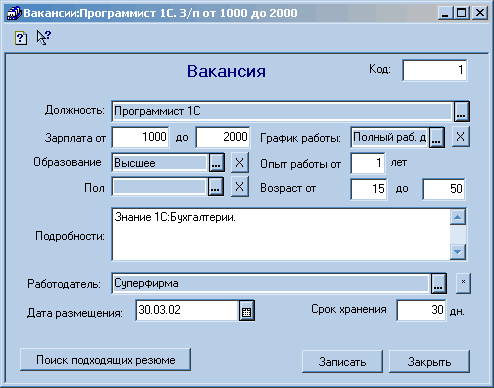494x388 pixels.
Task: Open selection list for Должность
Action: click(x=461, y=111)
